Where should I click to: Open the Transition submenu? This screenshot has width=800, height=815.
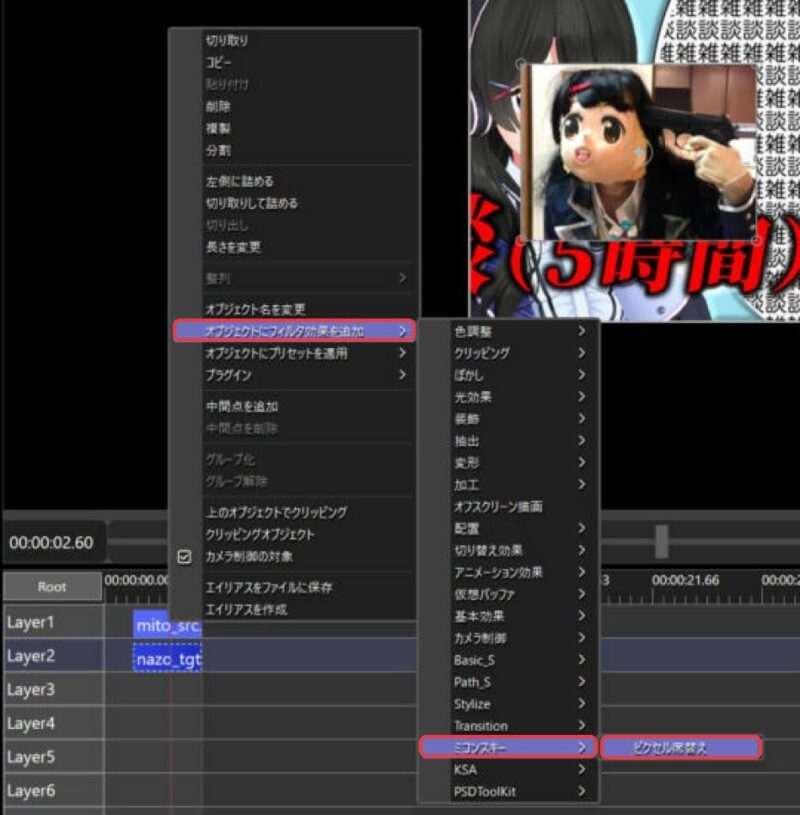point(508,726)
